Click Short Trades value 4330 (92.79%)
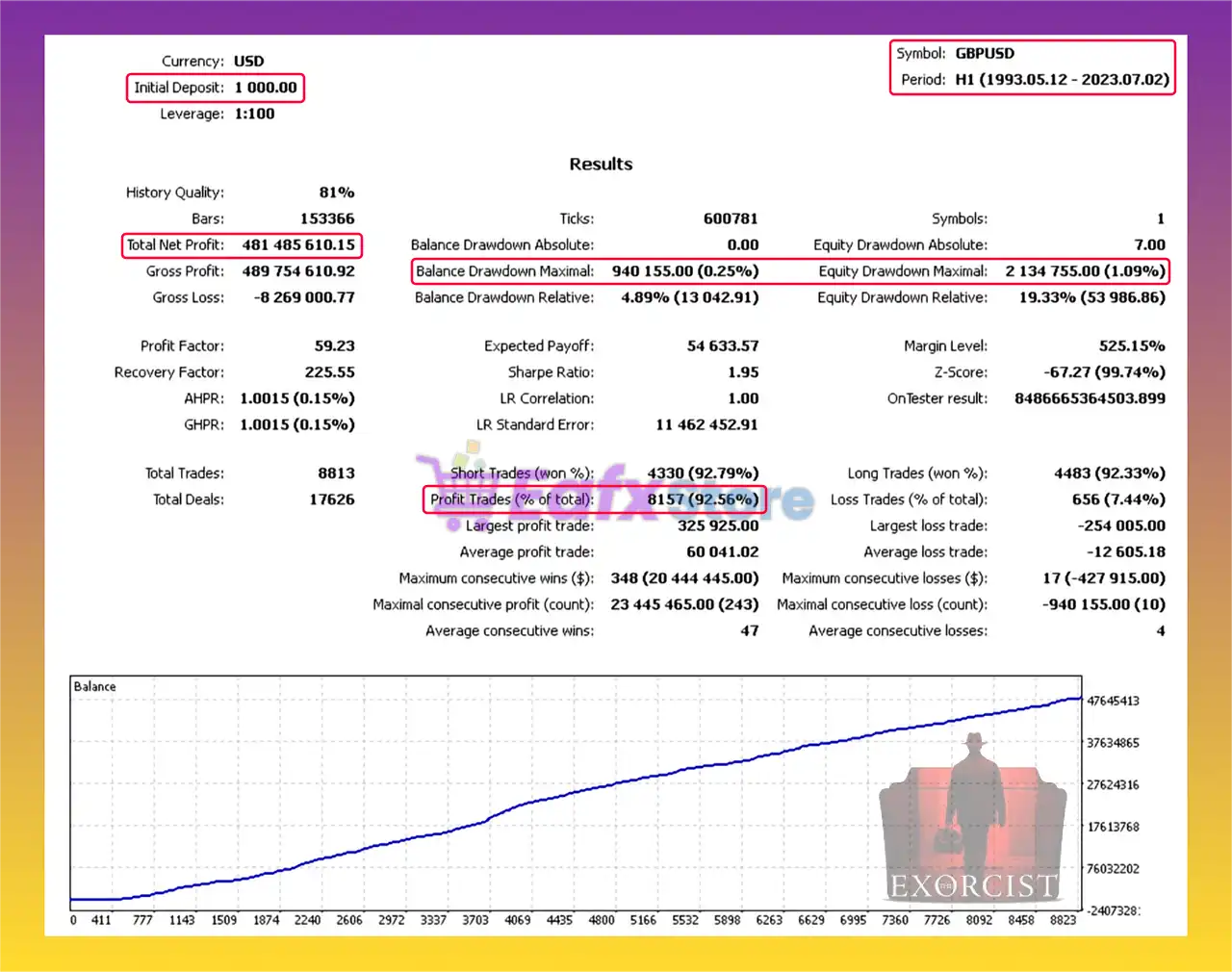Viewport: 1232px width, 972px height. [x=703, y=473]
